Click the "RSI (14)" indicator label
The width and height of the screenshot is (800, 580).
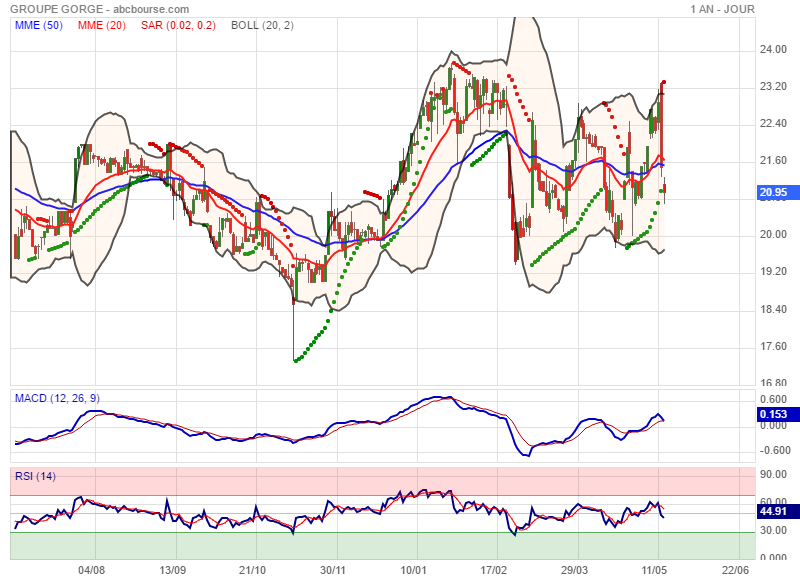35,476
